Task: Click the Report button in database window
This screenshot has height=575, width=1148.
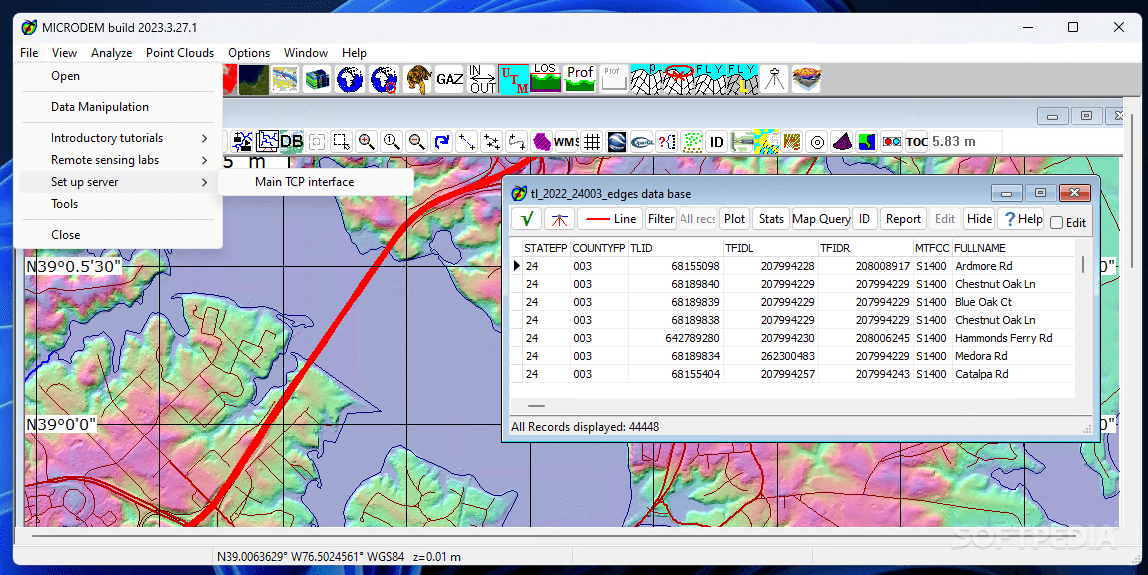Action: click(x=903, y=218)
